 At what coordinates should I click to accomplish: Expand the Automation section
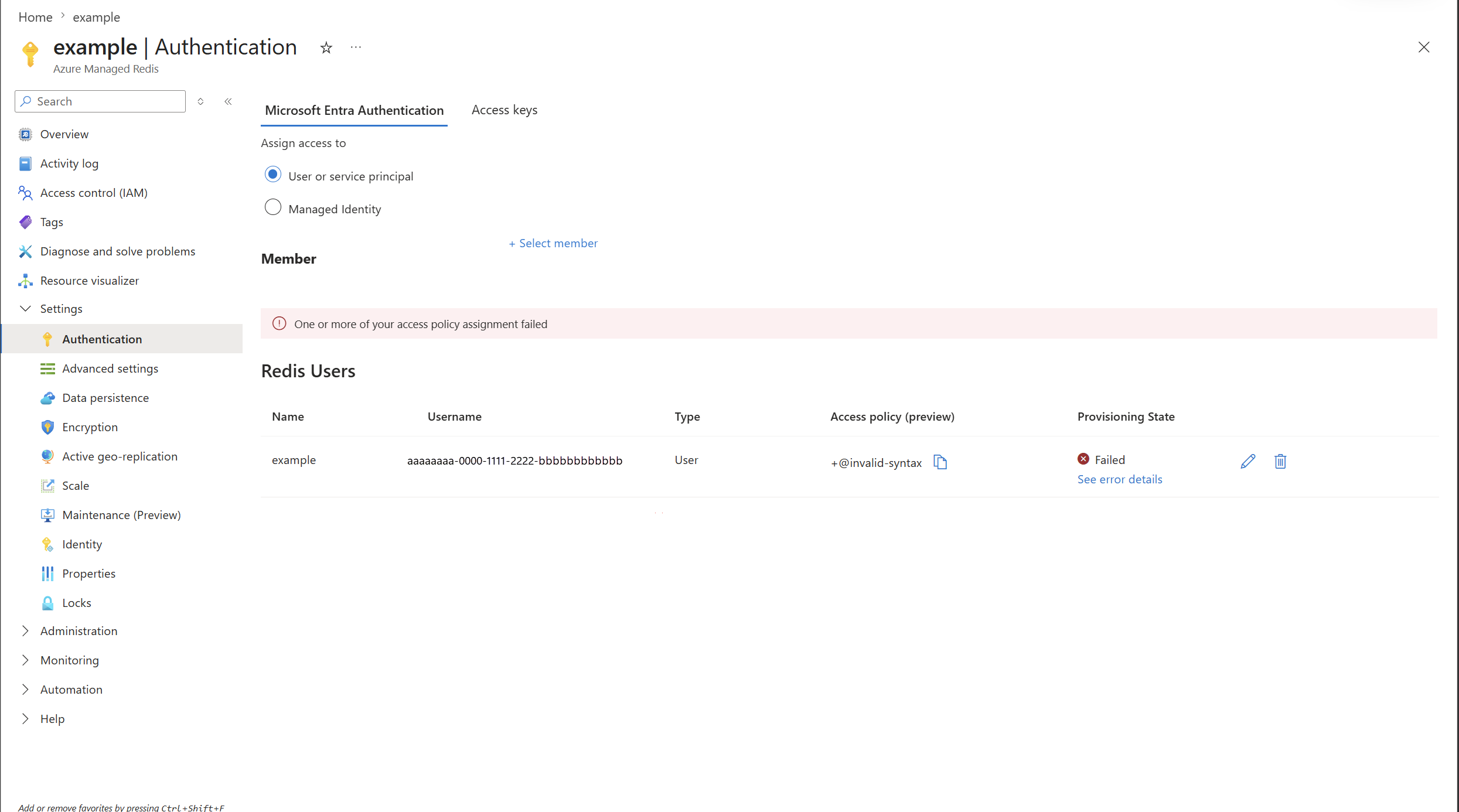(x=25, y=690)
